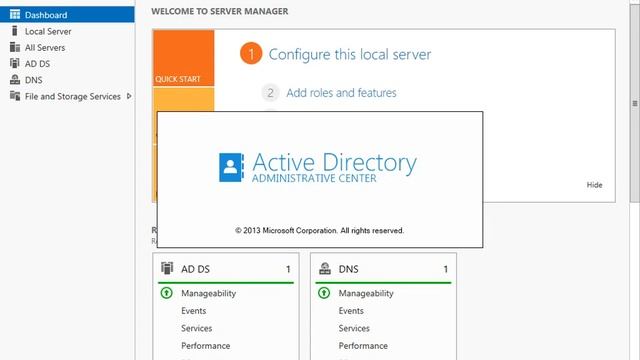This screenshot has height=360, width=640.
Task: Open File and Storage Services page
Action: point(73,96)
